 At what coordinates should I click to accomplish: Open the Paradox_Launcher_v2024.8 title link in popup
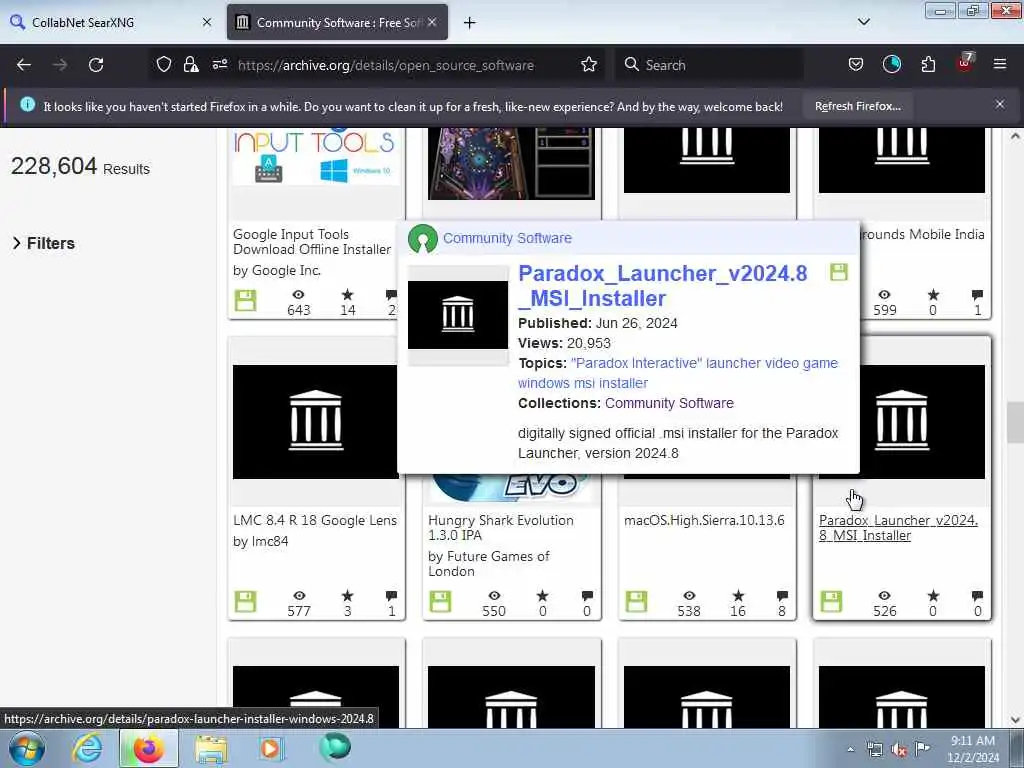tap(663, 285)
